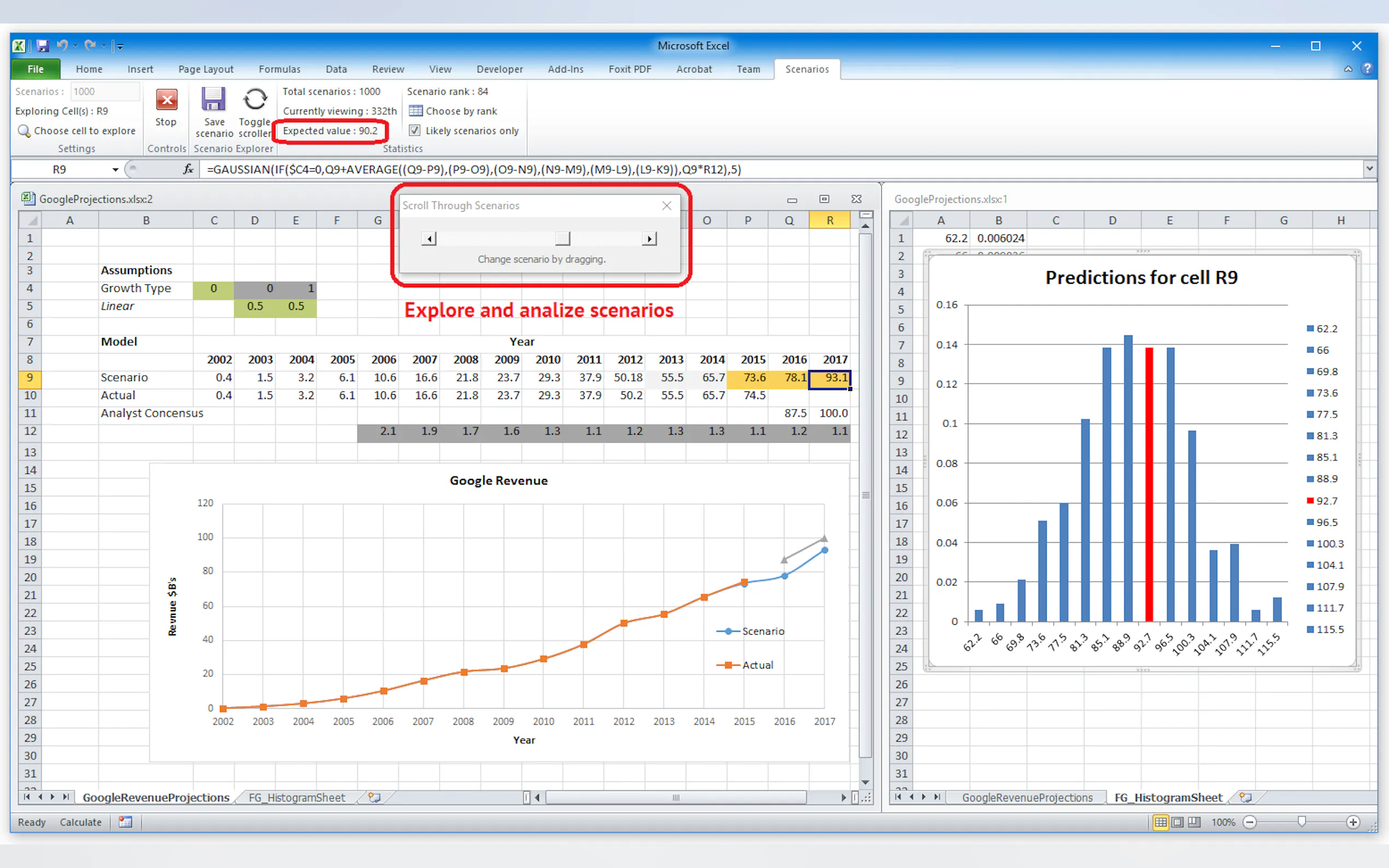1389x868 pixels.
Task: Click the insert function fx icon
Action: point(188,169)
